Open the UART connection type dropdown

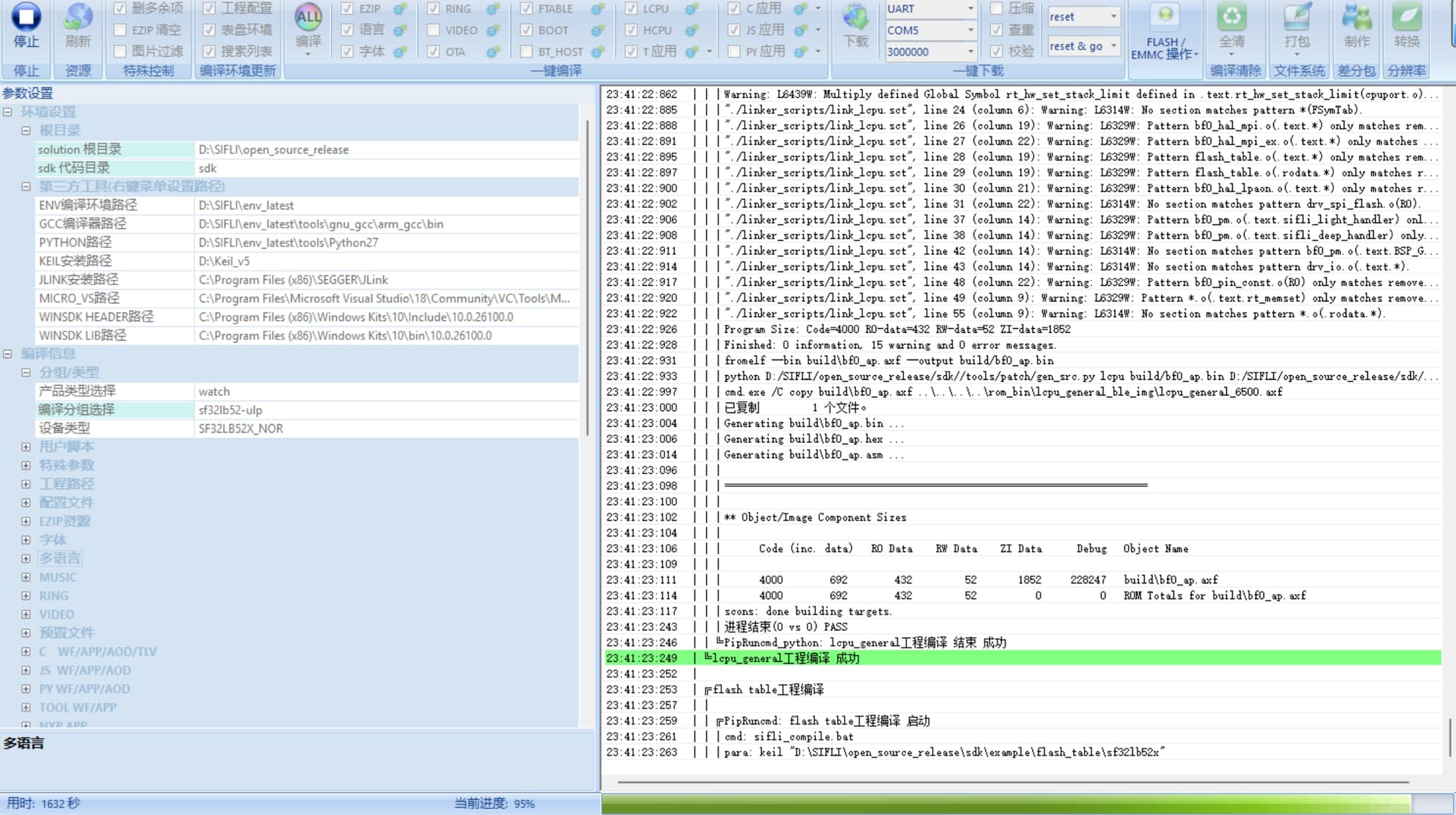(970, 9)
